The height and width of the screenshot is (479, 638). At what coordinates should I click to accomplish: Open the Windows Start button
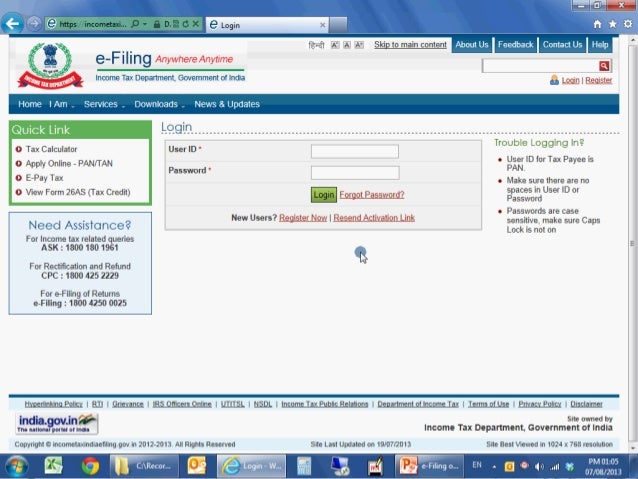coord(16,466)
